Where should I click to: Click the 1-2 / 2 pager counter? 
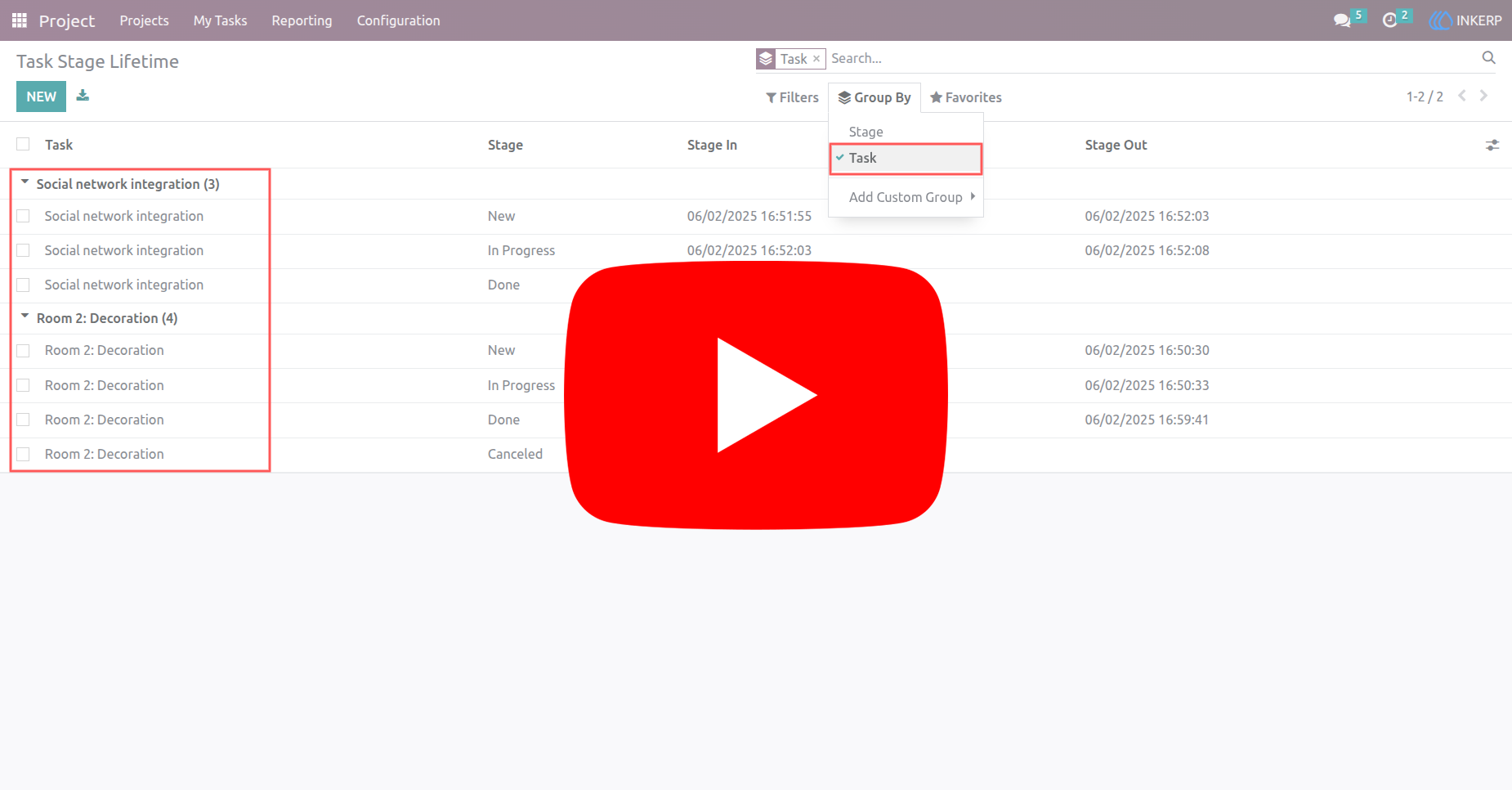(x=1425, y=97)
